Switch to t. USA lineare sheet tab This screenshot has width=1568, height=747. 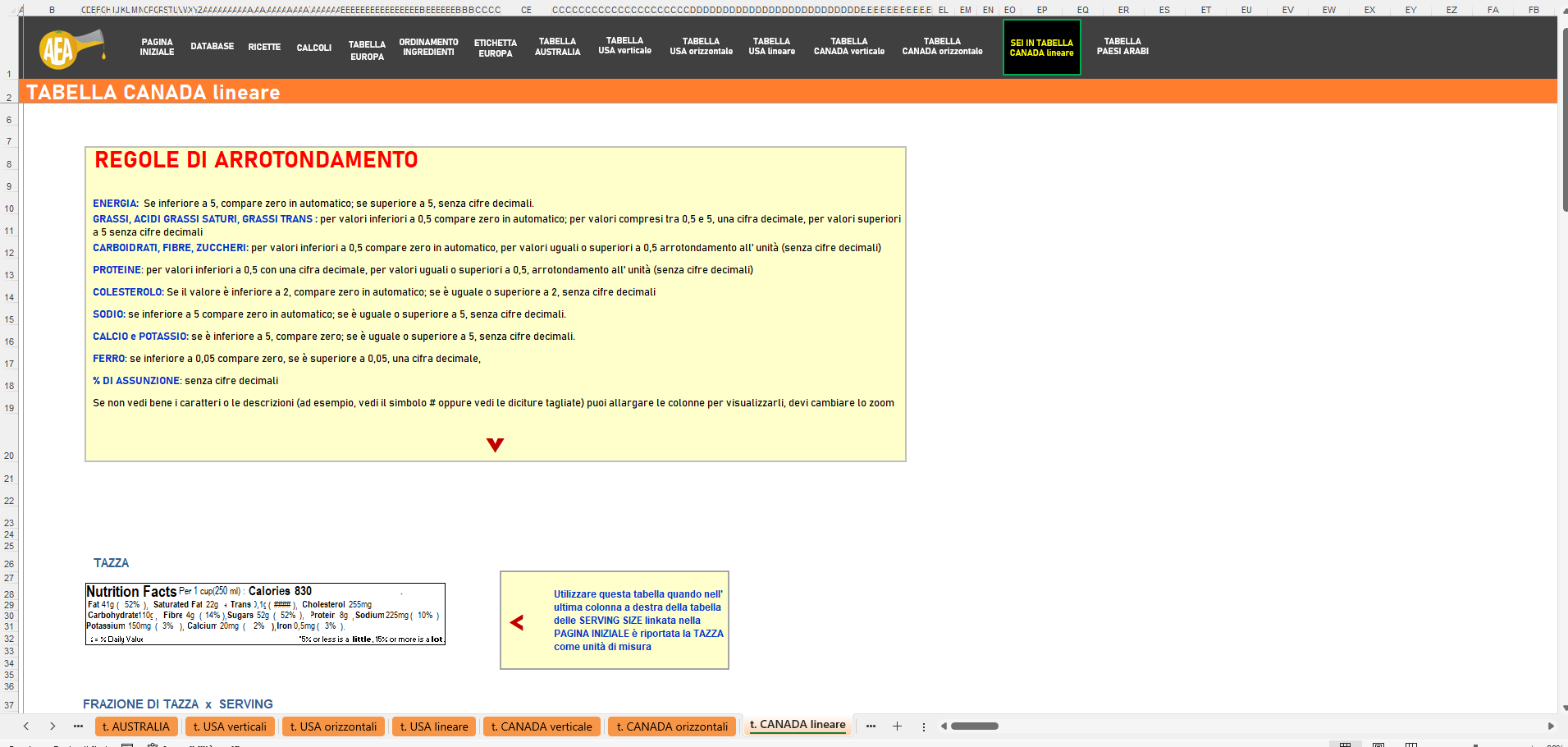[x=434, y=726]
